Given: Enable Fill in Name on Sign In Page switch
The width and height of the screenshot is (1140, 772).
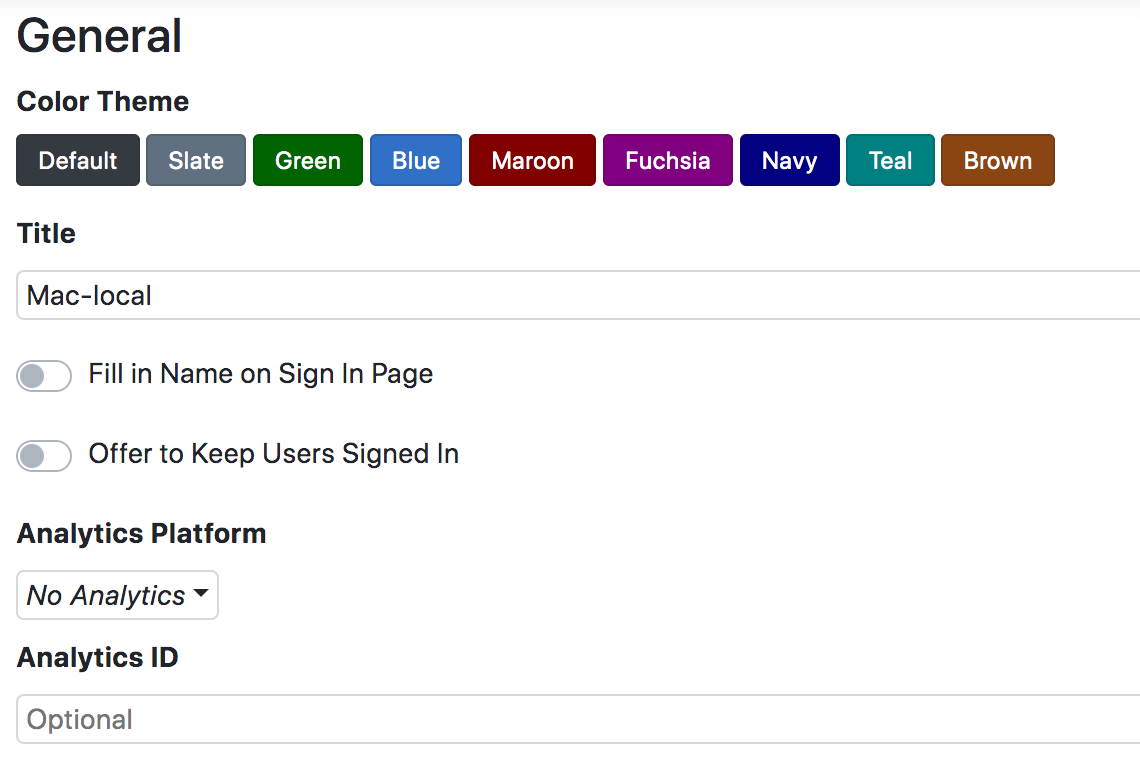Looking at the screenshot, I should pos(44,376).
